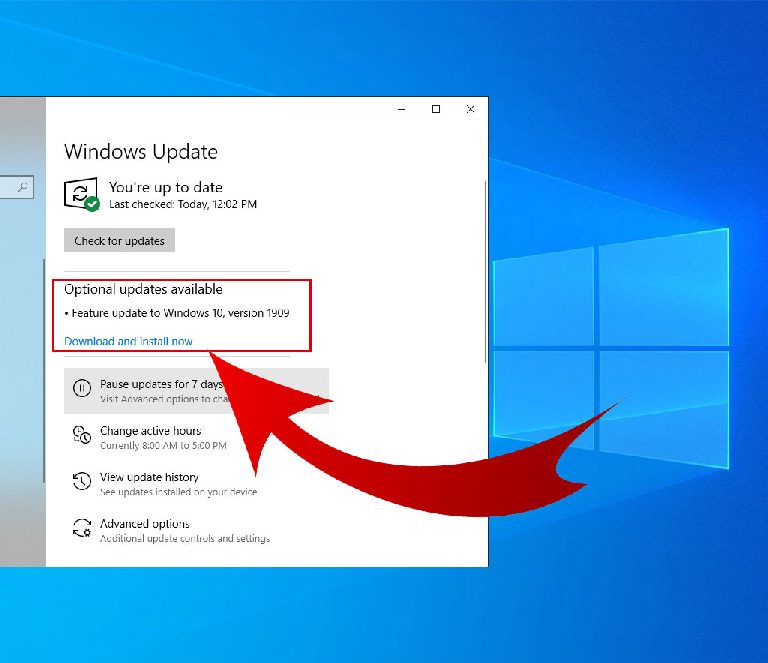The height and width of the screenshot is (663, 768).
Task: Click the Windows Update heading
Action: point(141,152)
